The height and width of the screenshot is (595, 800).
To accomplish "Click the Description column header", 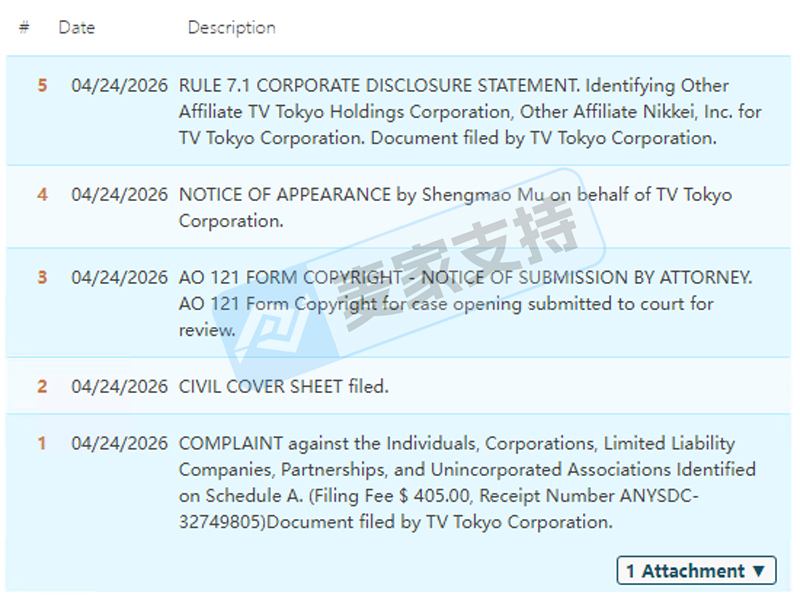I will pyautogui.click(x=231, y=28).
